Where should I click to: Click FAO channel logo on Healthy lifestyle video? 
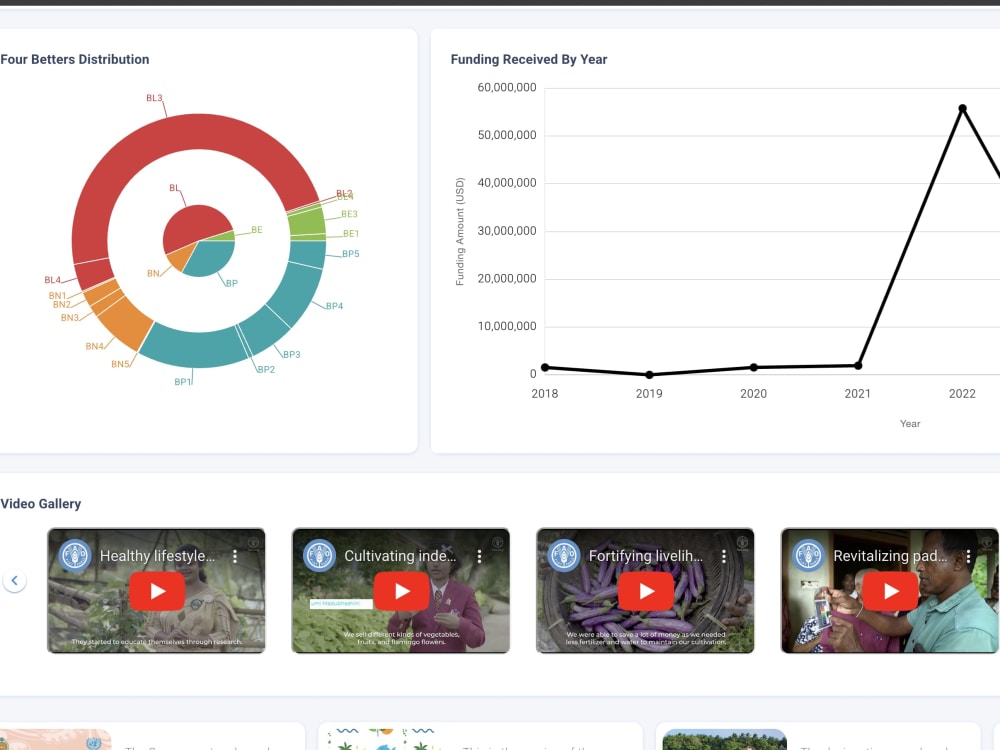[75, 555]
